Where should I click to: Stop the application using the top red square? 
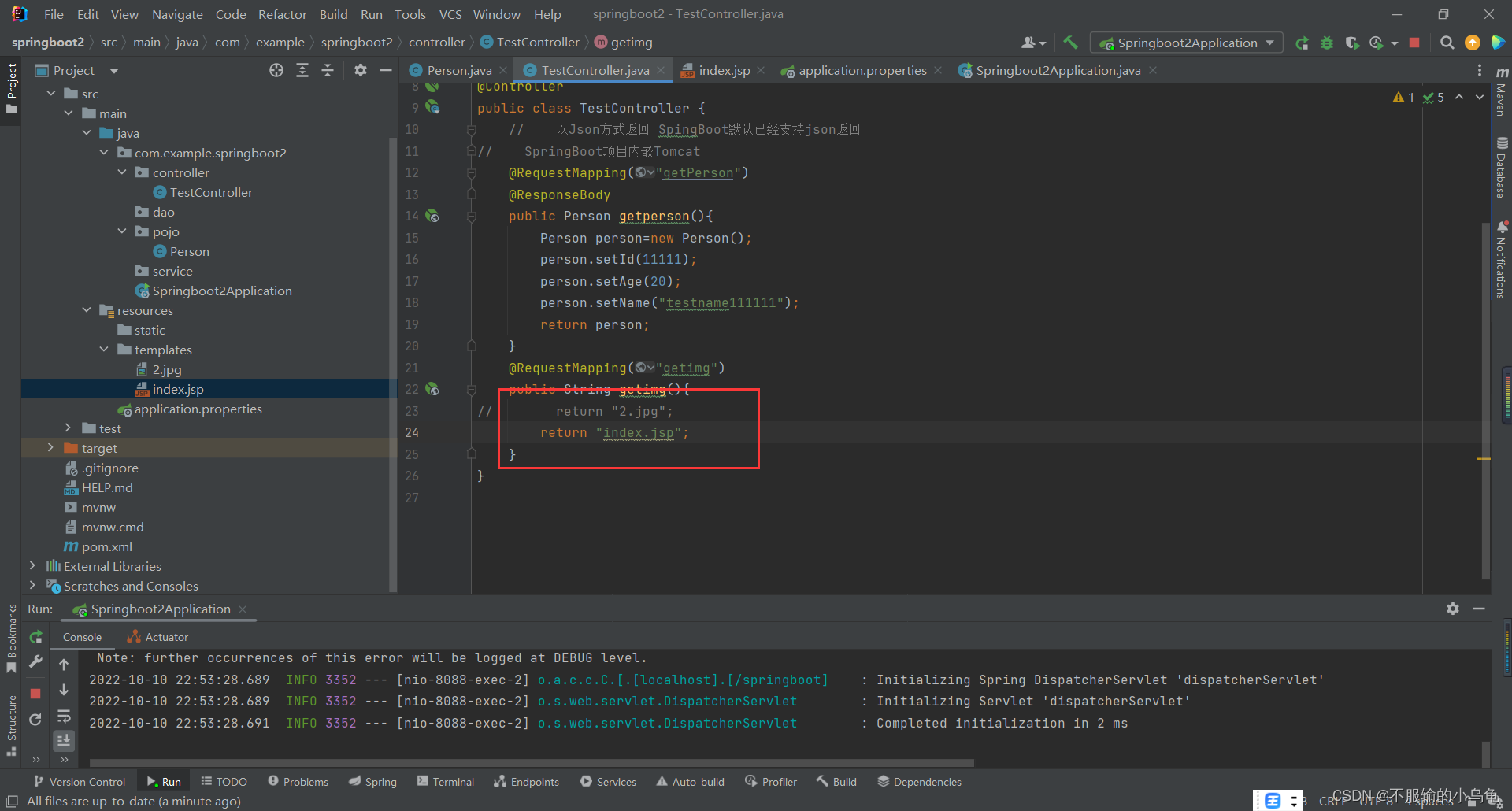pos(1414,43)
